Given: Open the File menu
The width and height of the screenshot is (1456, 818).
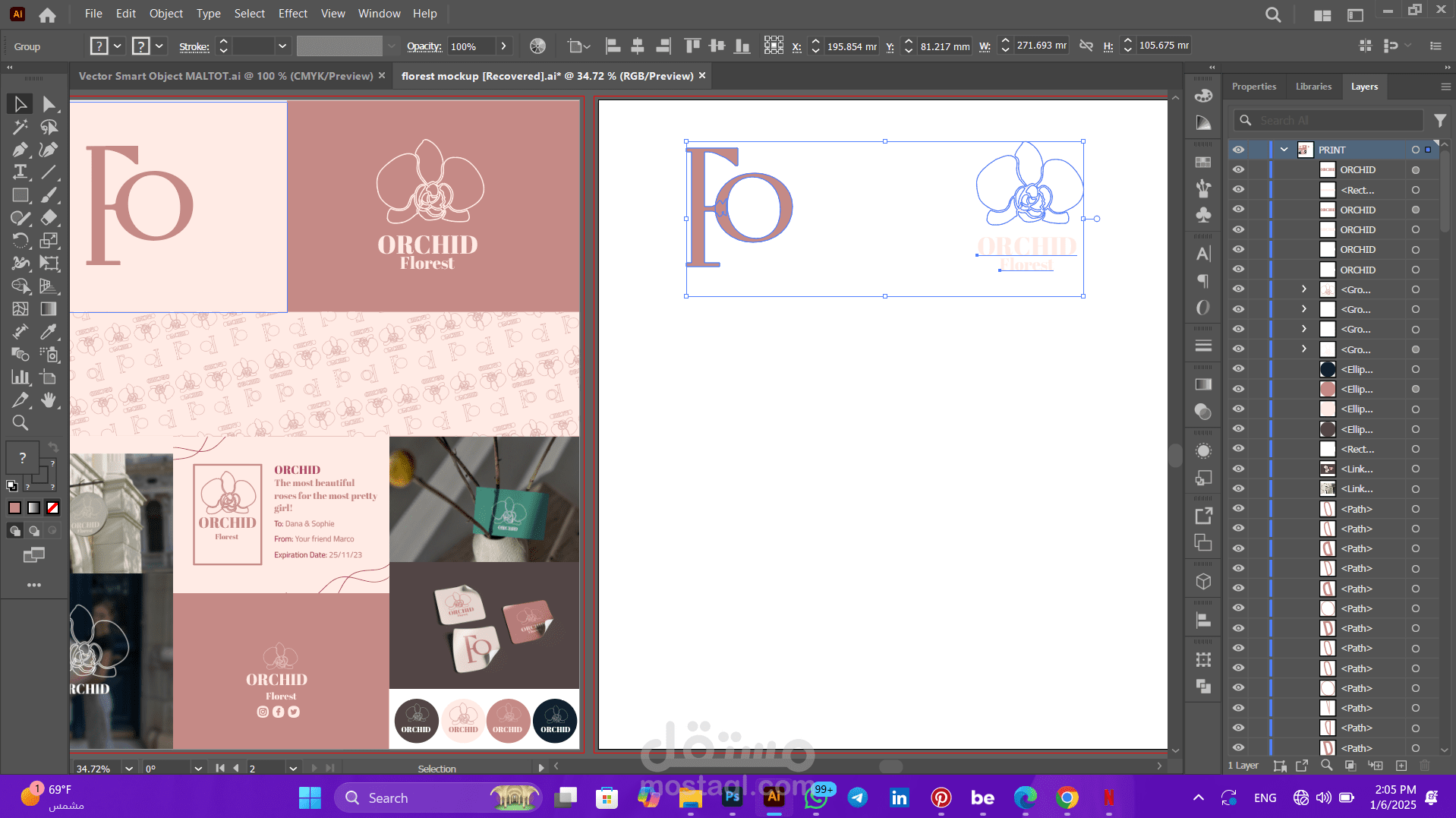Looking at the screenshot, I should pos(93,14).
